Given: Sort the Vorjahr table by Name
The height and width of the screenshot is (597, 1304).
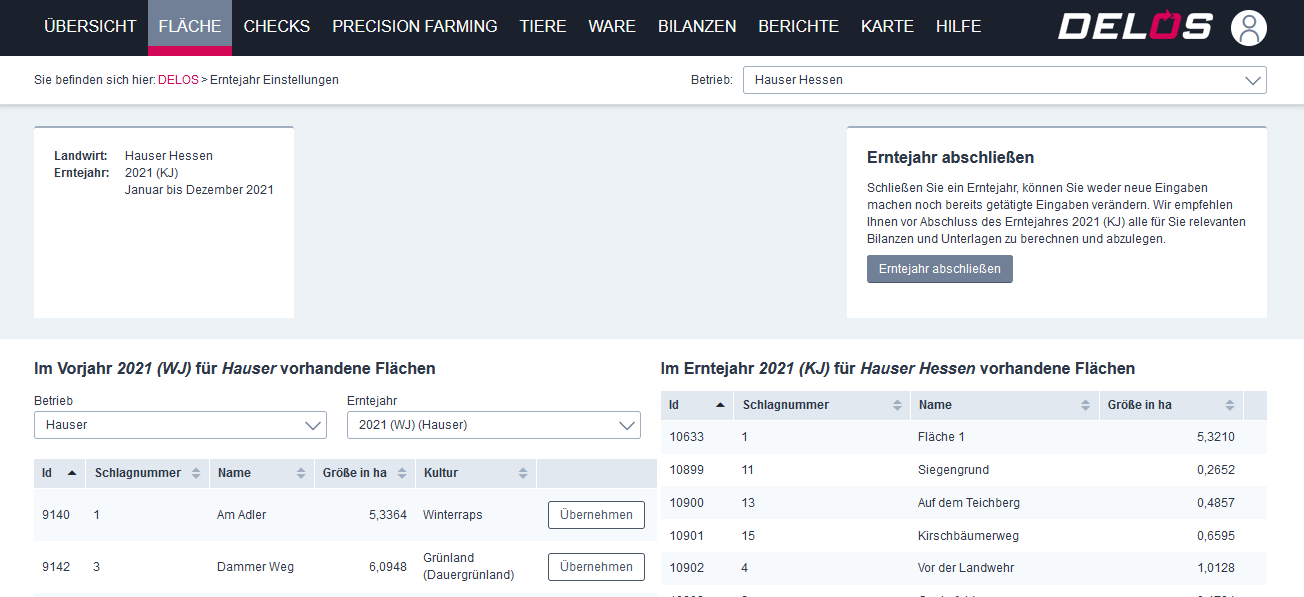Looking at the screenshot, I should pyautogui.click(x=260, y=473).
